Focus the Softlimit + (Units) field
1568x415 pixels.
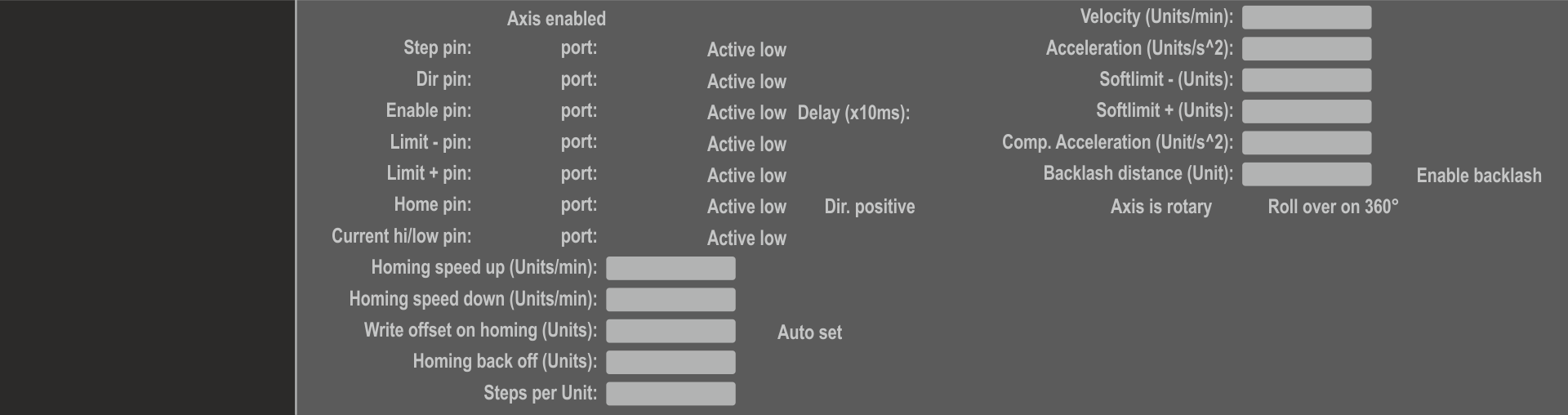(x=1306, y=111)
